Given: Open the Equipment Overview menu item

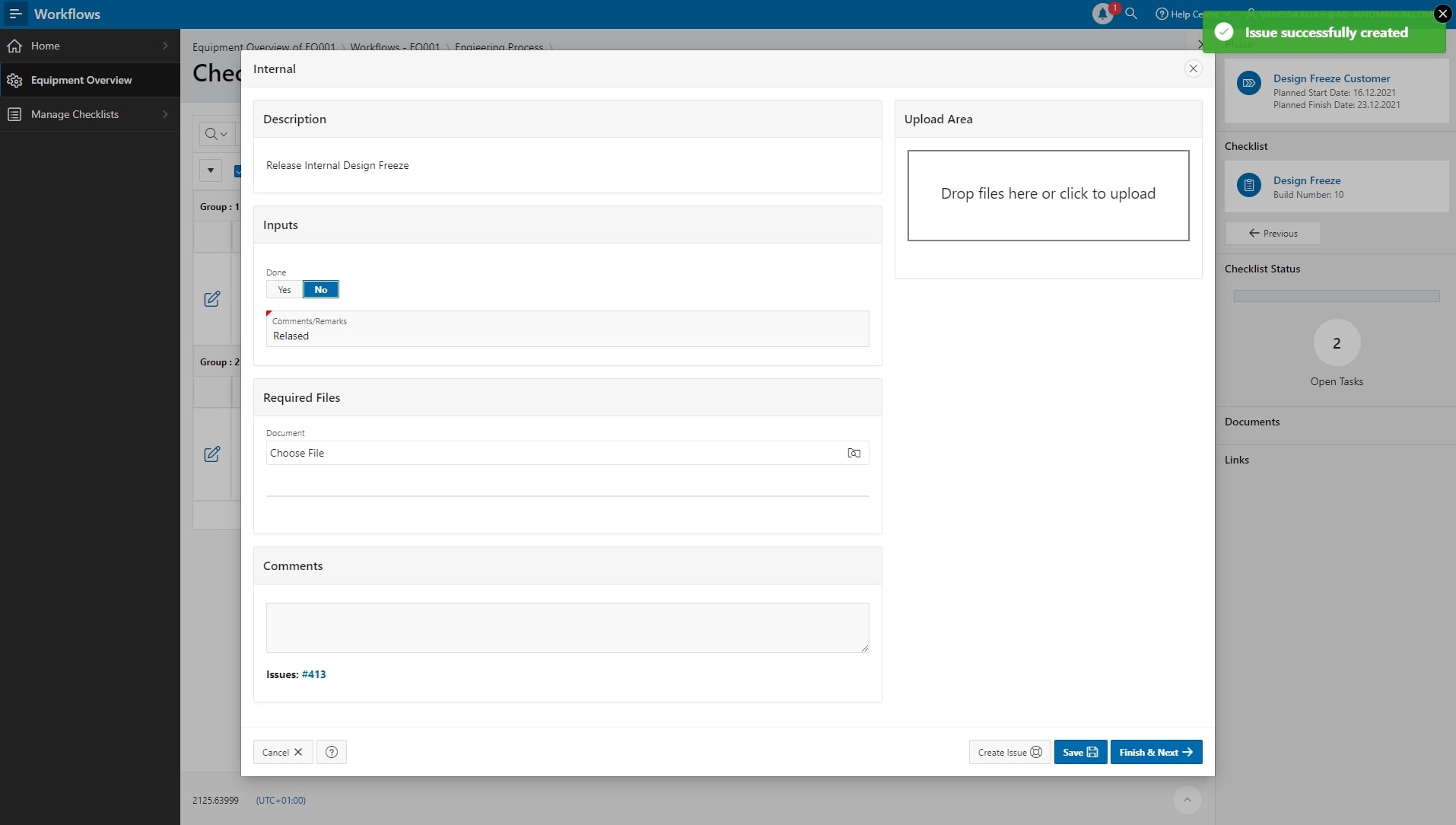Looking at the screenshot, I should tap(81, 80).
